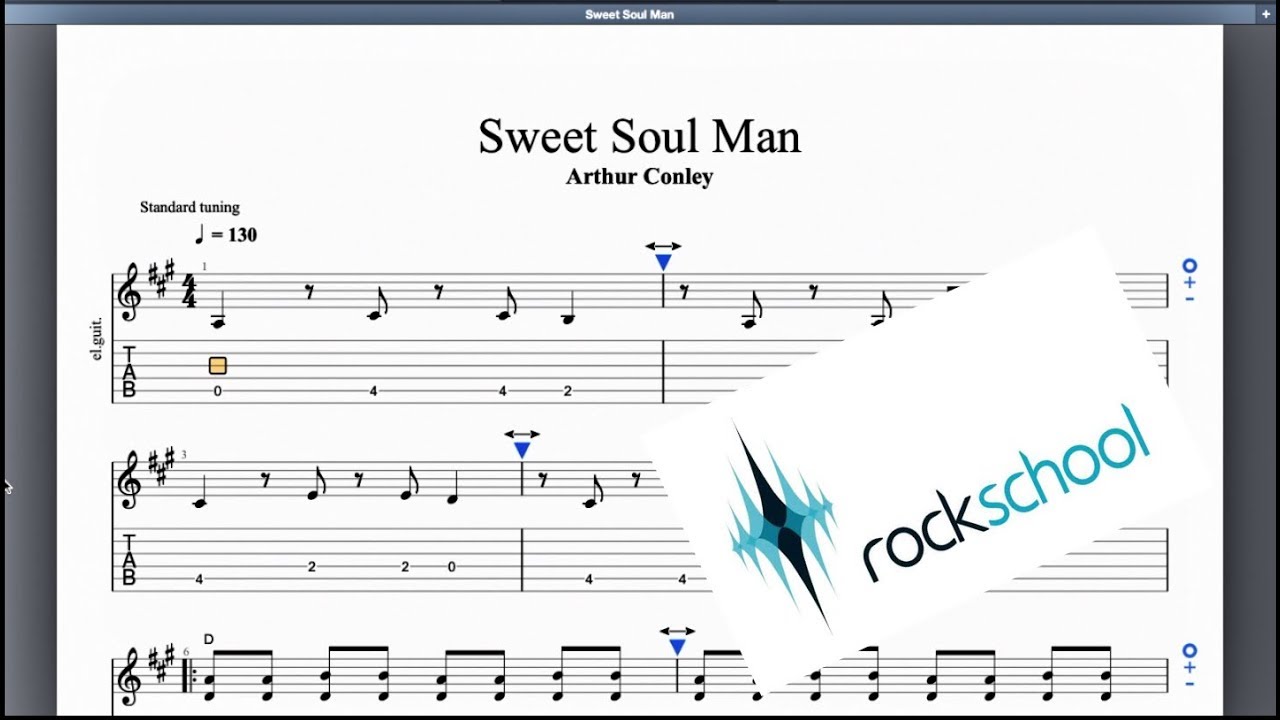
Task: Click the "el.guit." track label
Action: coord(98,338)
